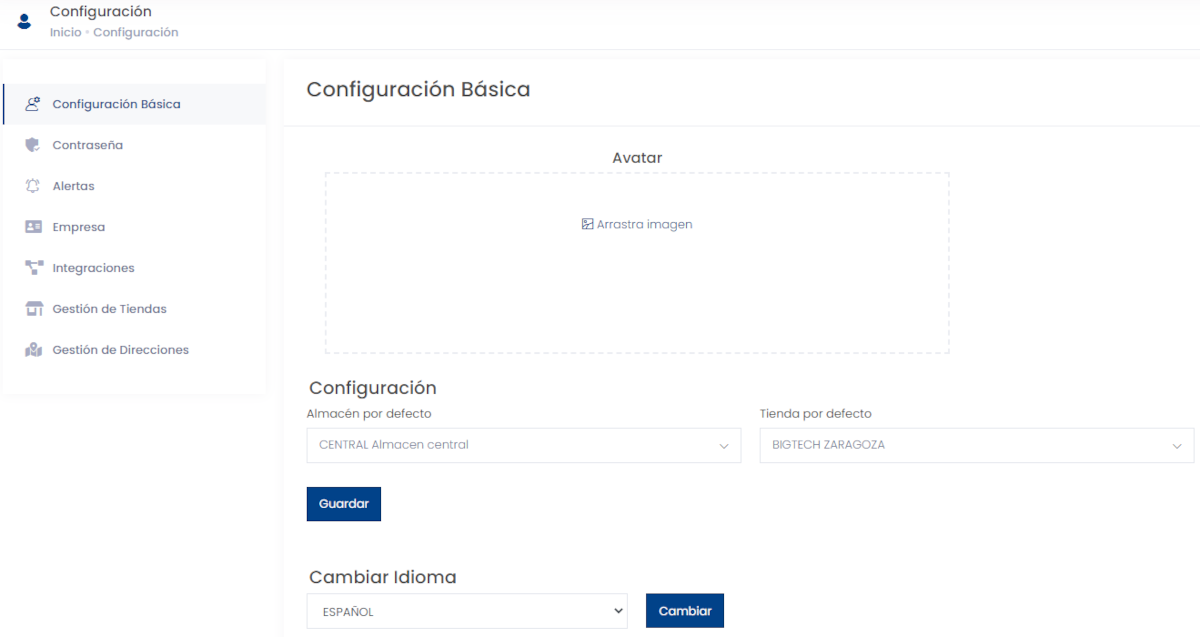This screenshot has height=637, width=1200.
Task: Click the image icon beside Arrastra imagen
Action: 588,224
